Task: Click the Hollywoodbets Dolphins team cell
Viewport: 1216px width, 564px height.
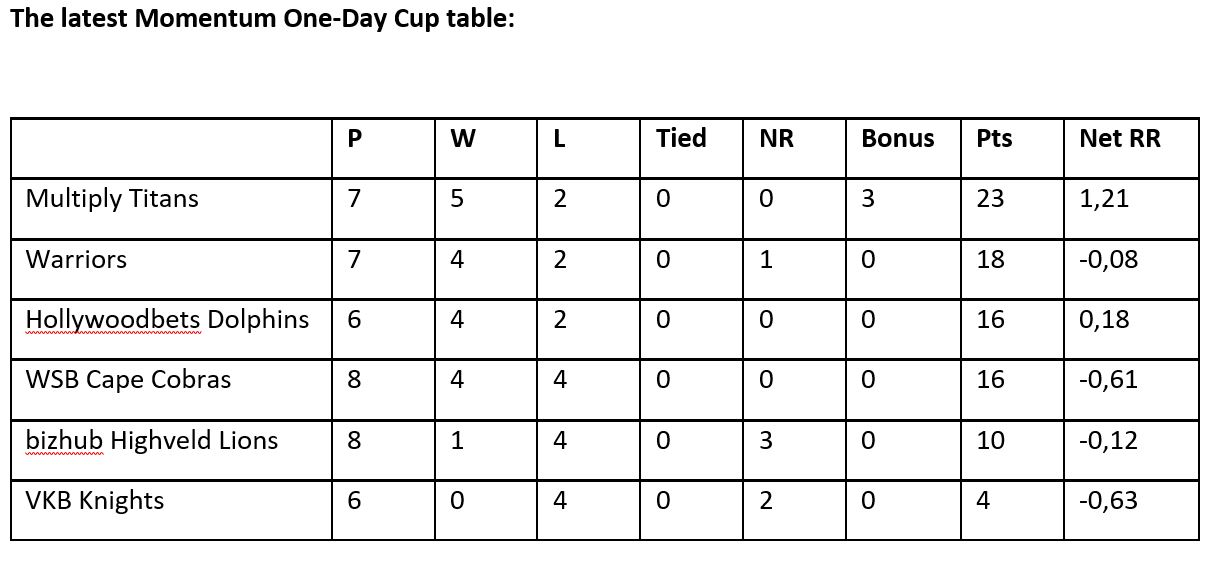Action: tap(171, 329)
